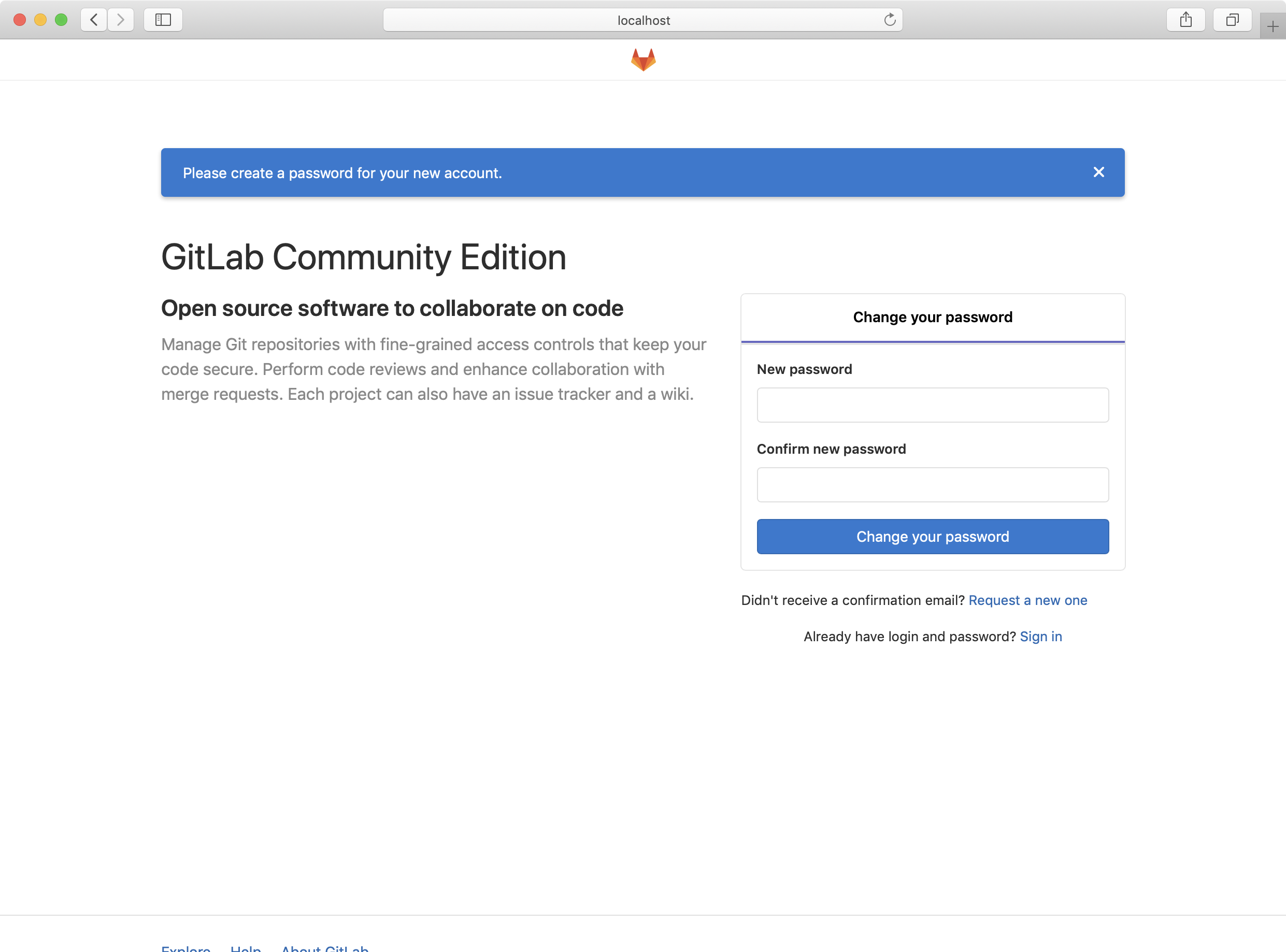Click the 'Open source software to collaborate' subheading

392,308
